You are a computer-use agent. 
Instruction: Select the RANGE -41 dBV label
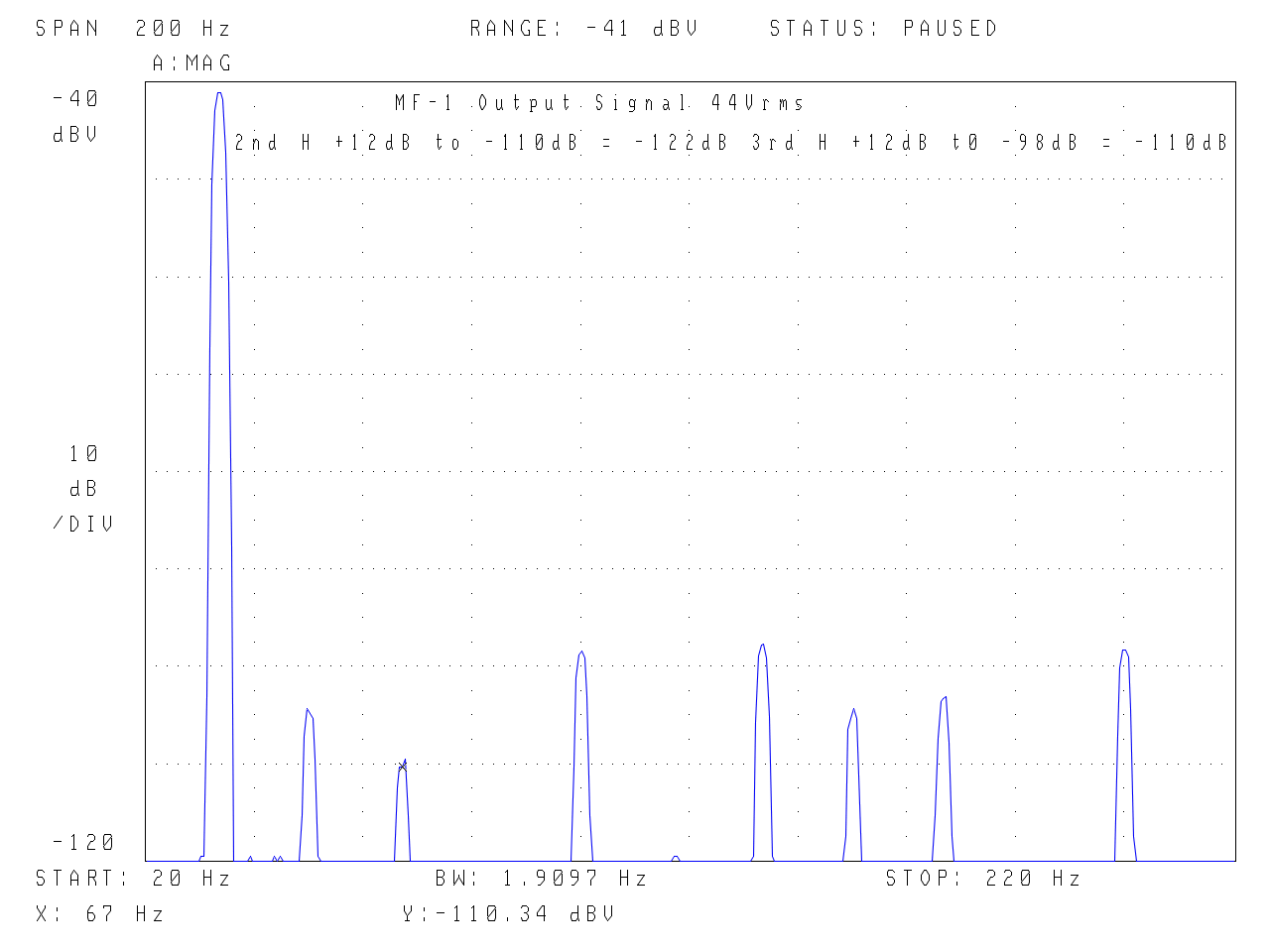coord(583,29)
